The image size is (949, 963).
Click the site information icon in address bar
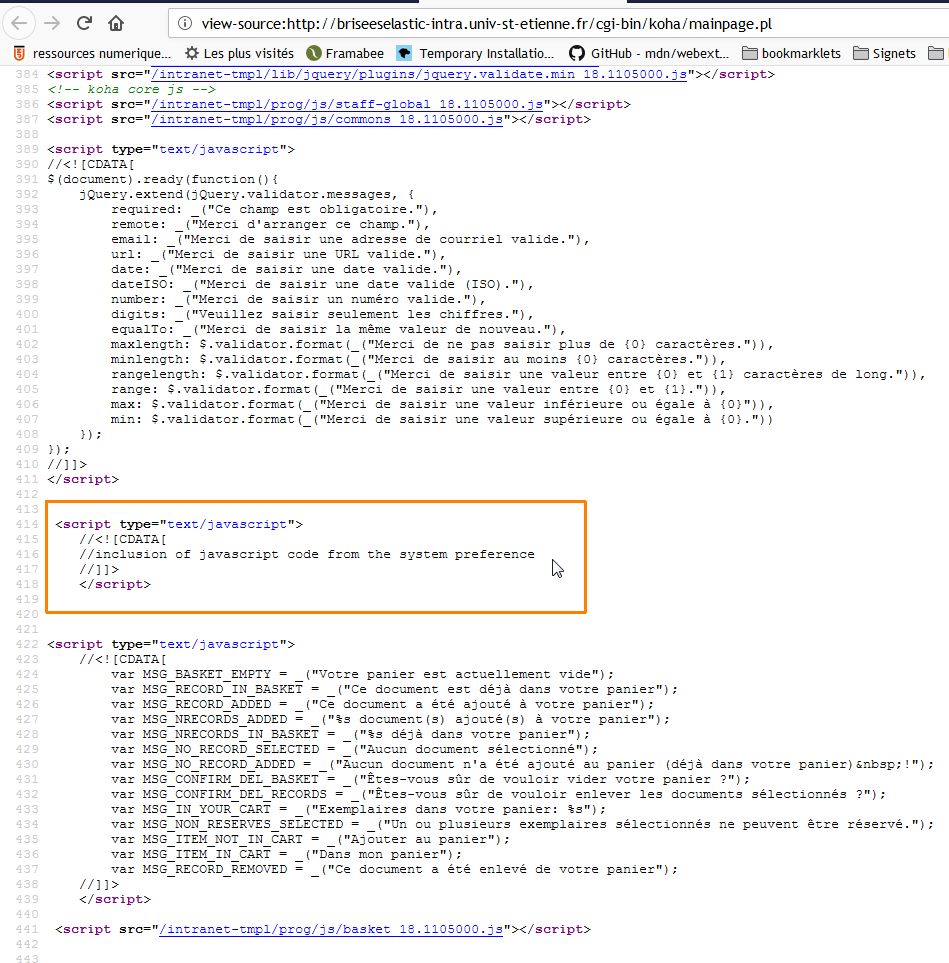point(181,22)
